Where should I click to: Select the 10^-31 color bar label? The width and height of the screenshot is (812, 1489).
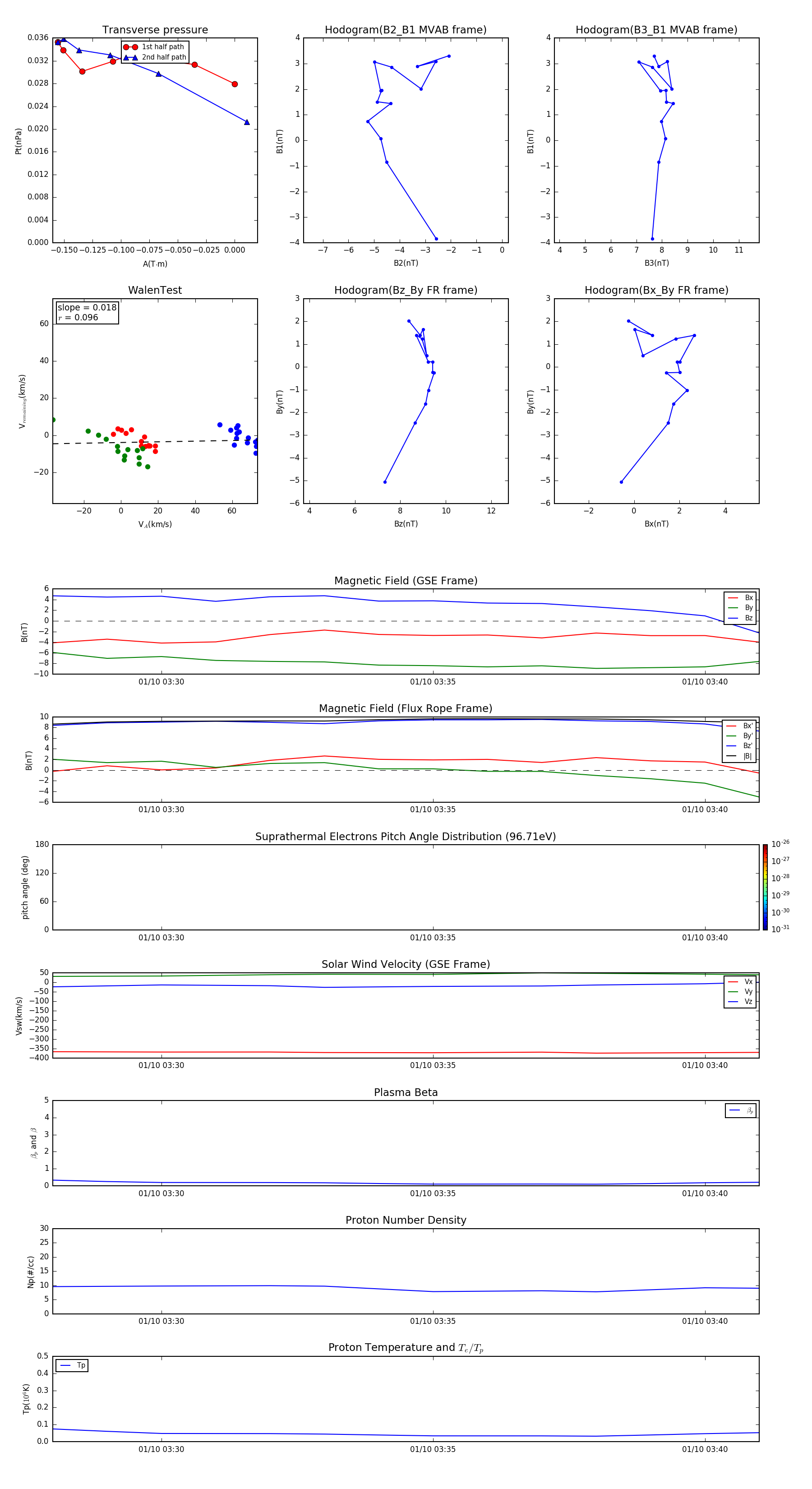(x=780, y=929)
